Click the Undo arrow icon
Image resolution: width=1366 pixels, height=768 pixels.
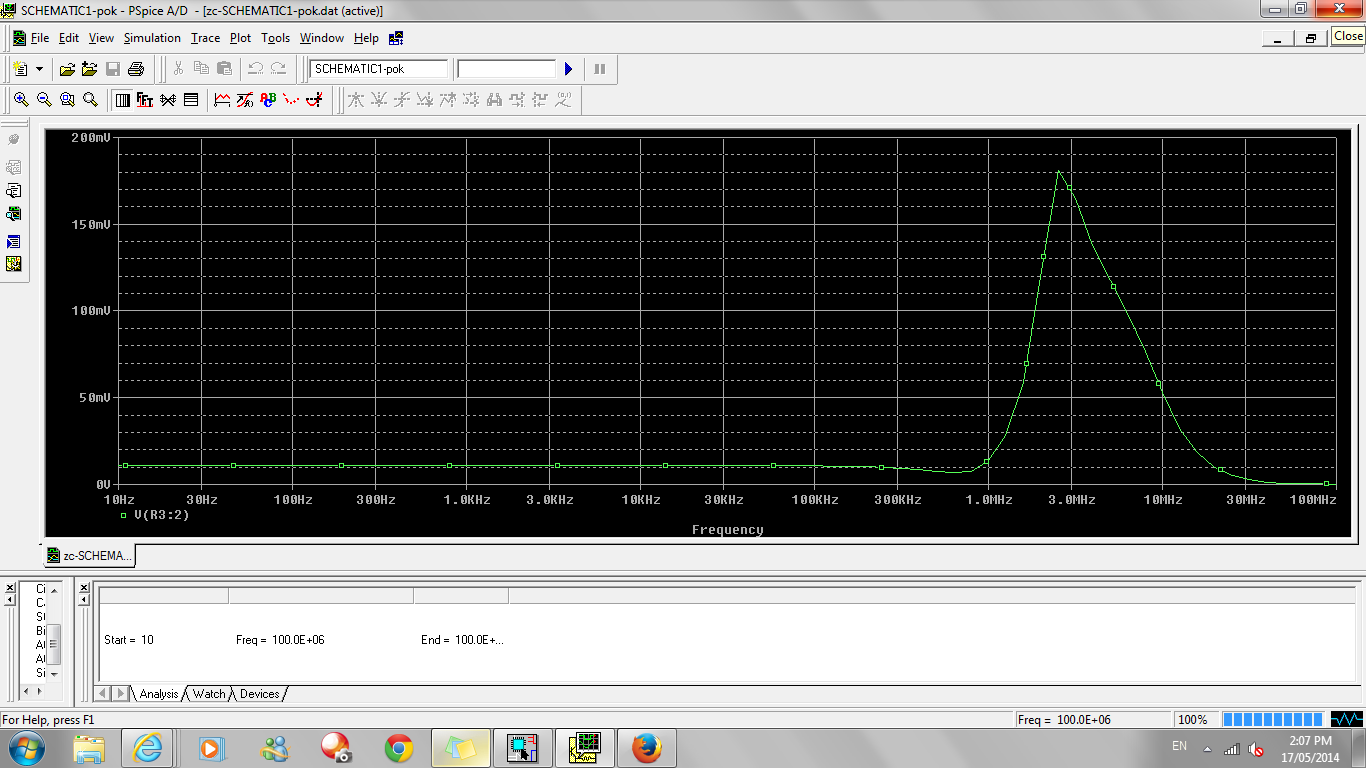point(255,69)
